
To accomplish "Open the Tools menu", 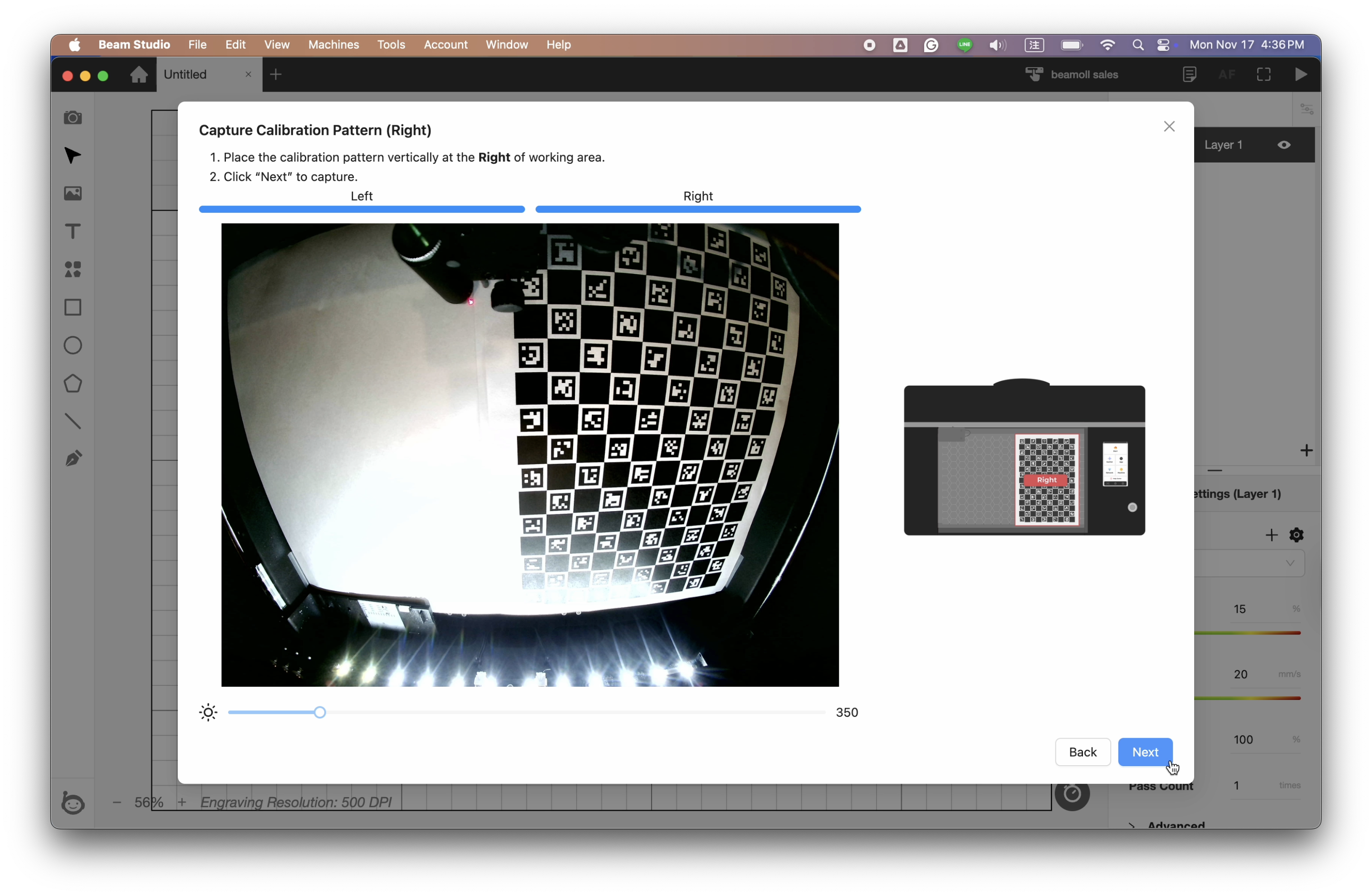I will 391,44.
